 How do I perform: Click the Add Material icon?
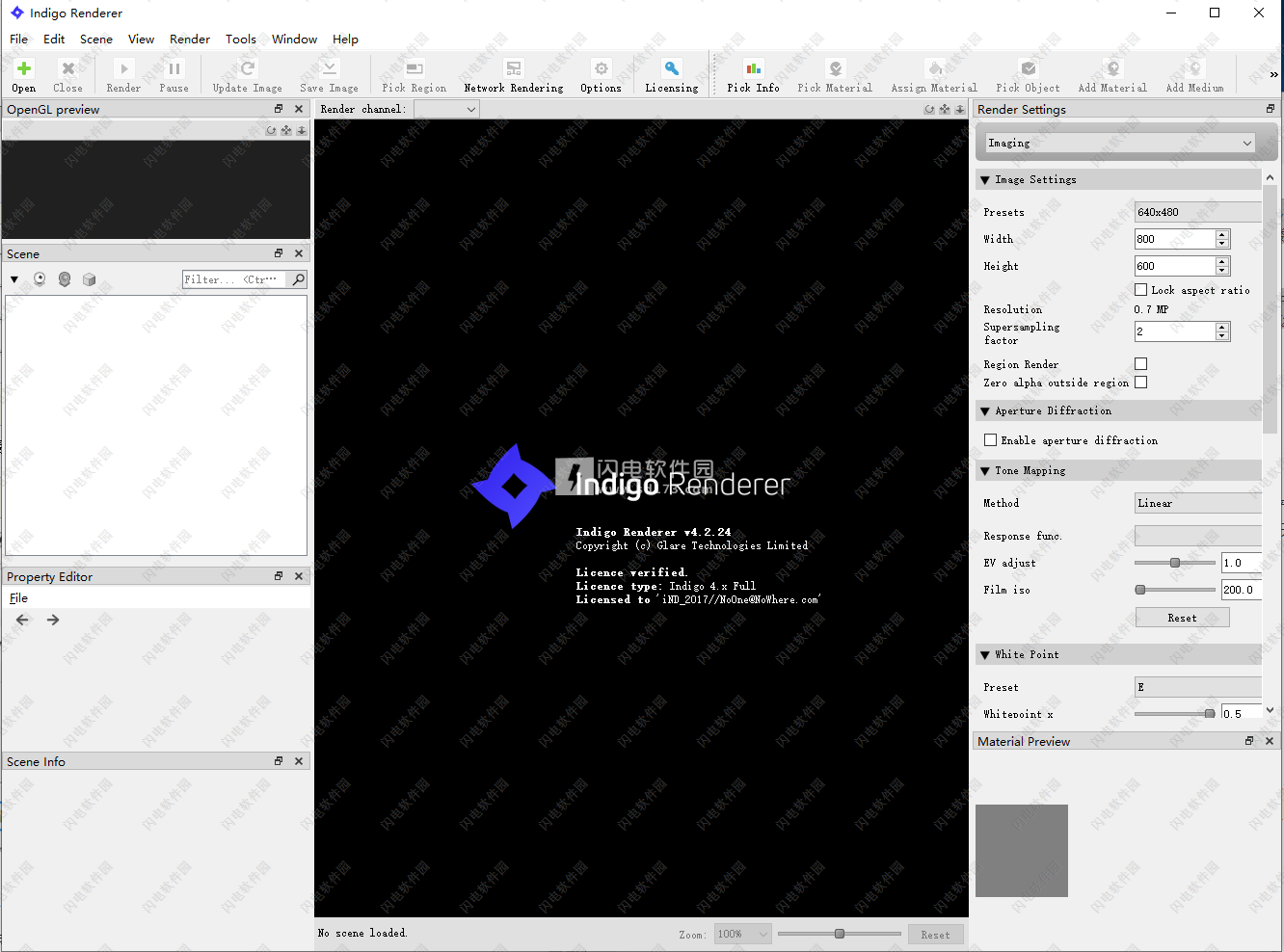click(1112, 75)
